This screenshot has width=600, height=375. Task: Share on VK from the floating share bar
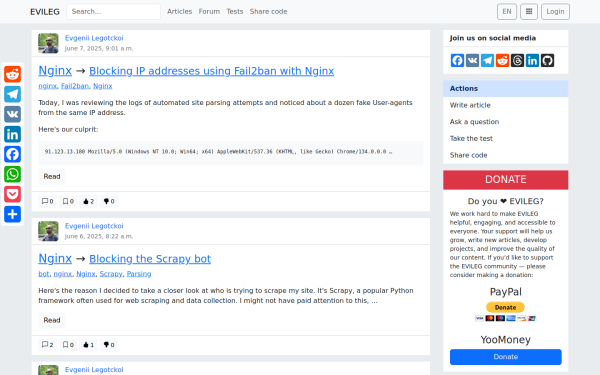click(x=12, y=114)
